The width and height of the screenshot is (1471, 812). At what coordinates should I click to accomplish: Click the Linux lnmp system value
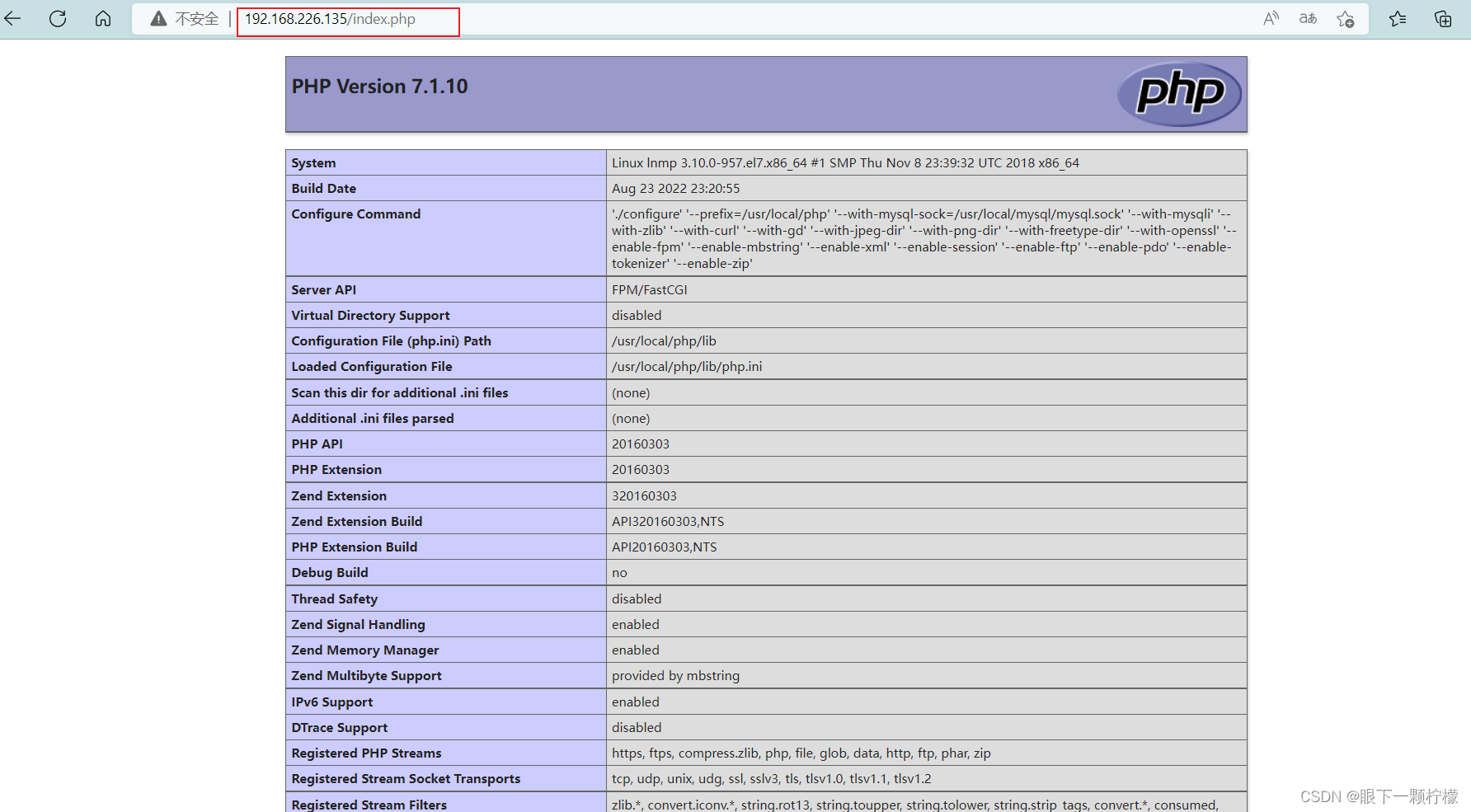(x=845, y=163)
